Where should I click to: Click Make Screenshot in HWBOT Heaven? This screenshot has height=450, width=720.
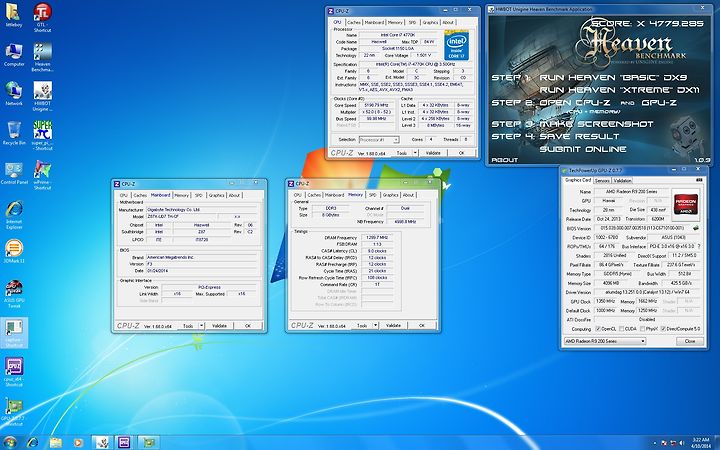tap(596, 124)
